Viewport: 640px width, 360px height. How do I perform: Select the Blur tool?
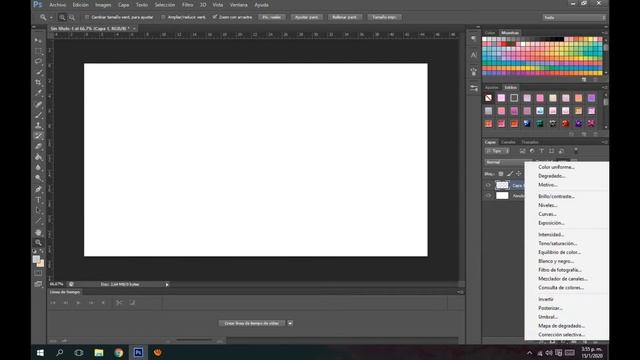[x=38, y=168]
